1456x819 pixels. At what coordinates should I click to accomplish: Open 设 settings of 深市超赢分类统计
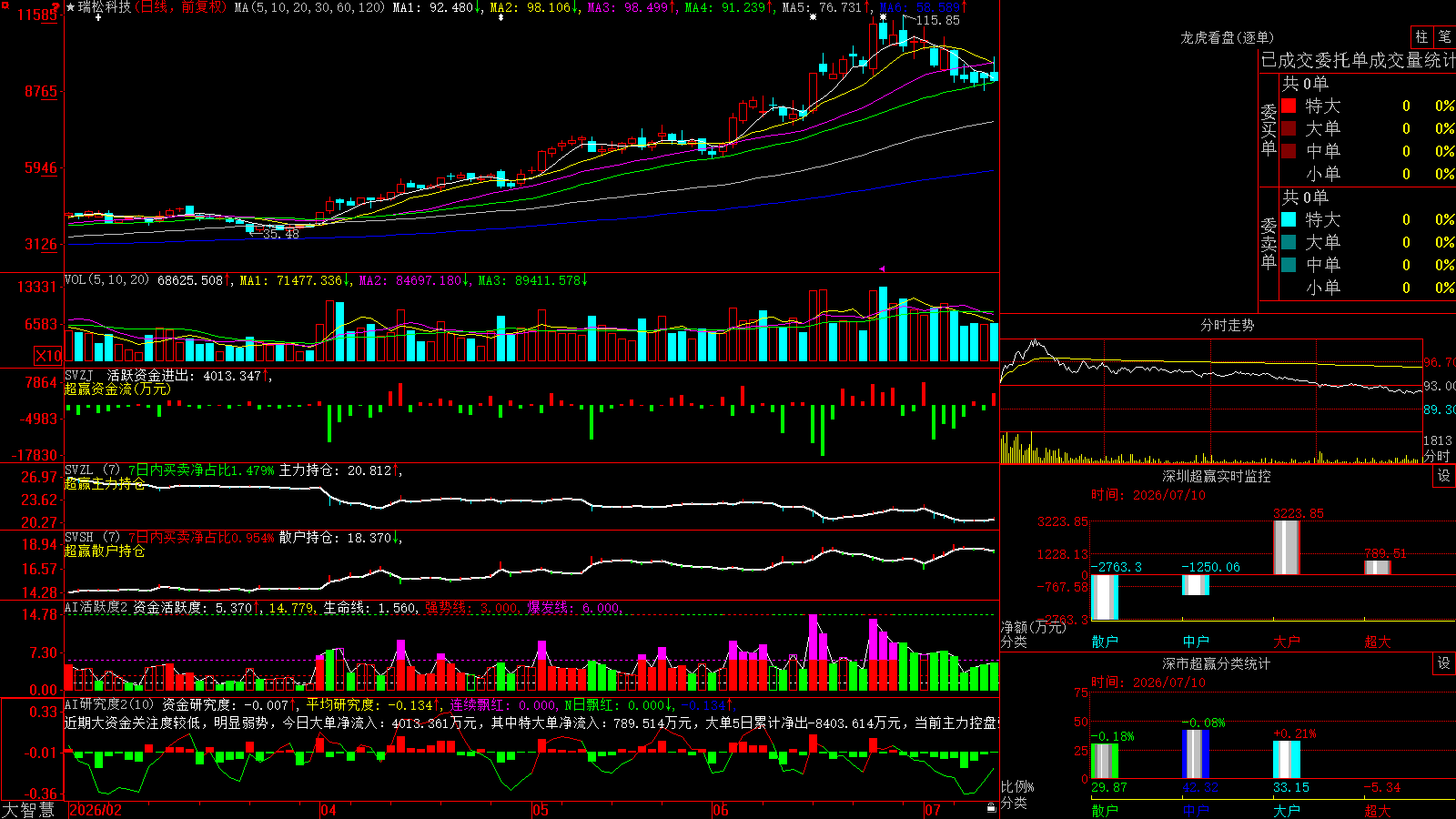point(1444,663)
